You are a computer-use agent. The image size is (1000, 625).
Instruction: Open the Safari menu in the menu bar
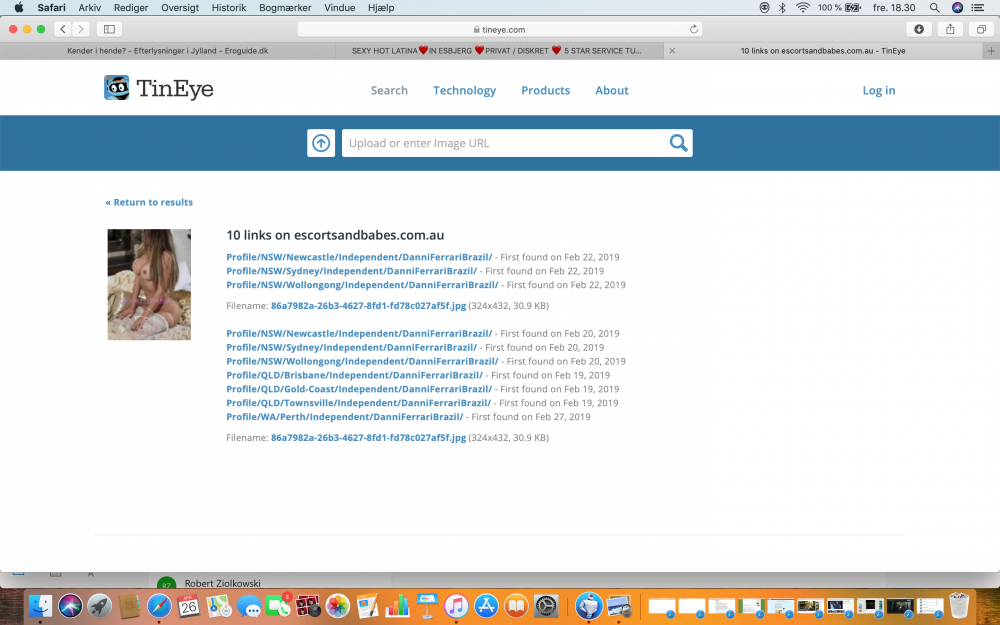point(51,8)
